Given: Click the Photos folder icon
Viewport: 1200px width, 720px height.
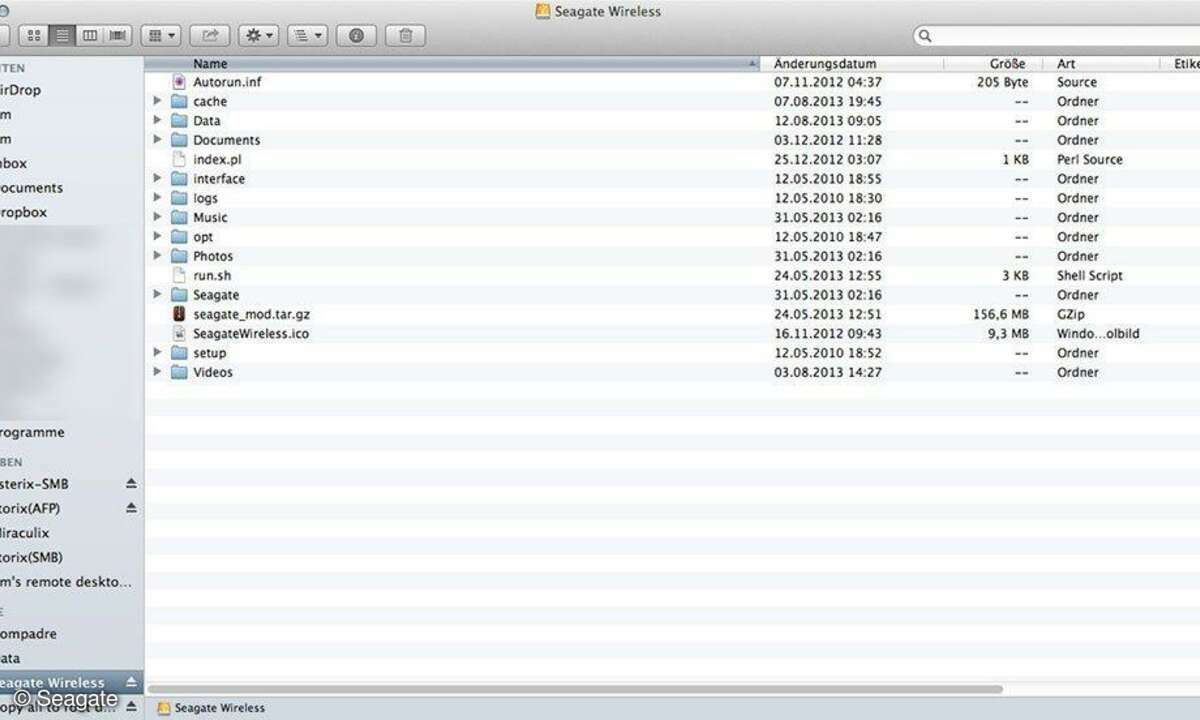Looking at the screenshot, I should pyautogui.click(x=179, y=256).
